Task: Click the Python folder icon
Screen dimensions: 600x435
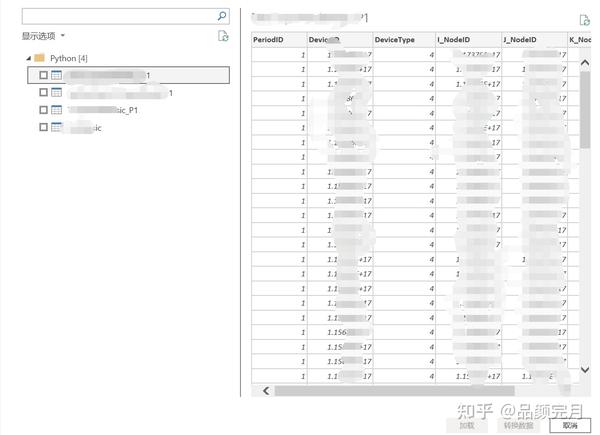Action: coord(39,58)
